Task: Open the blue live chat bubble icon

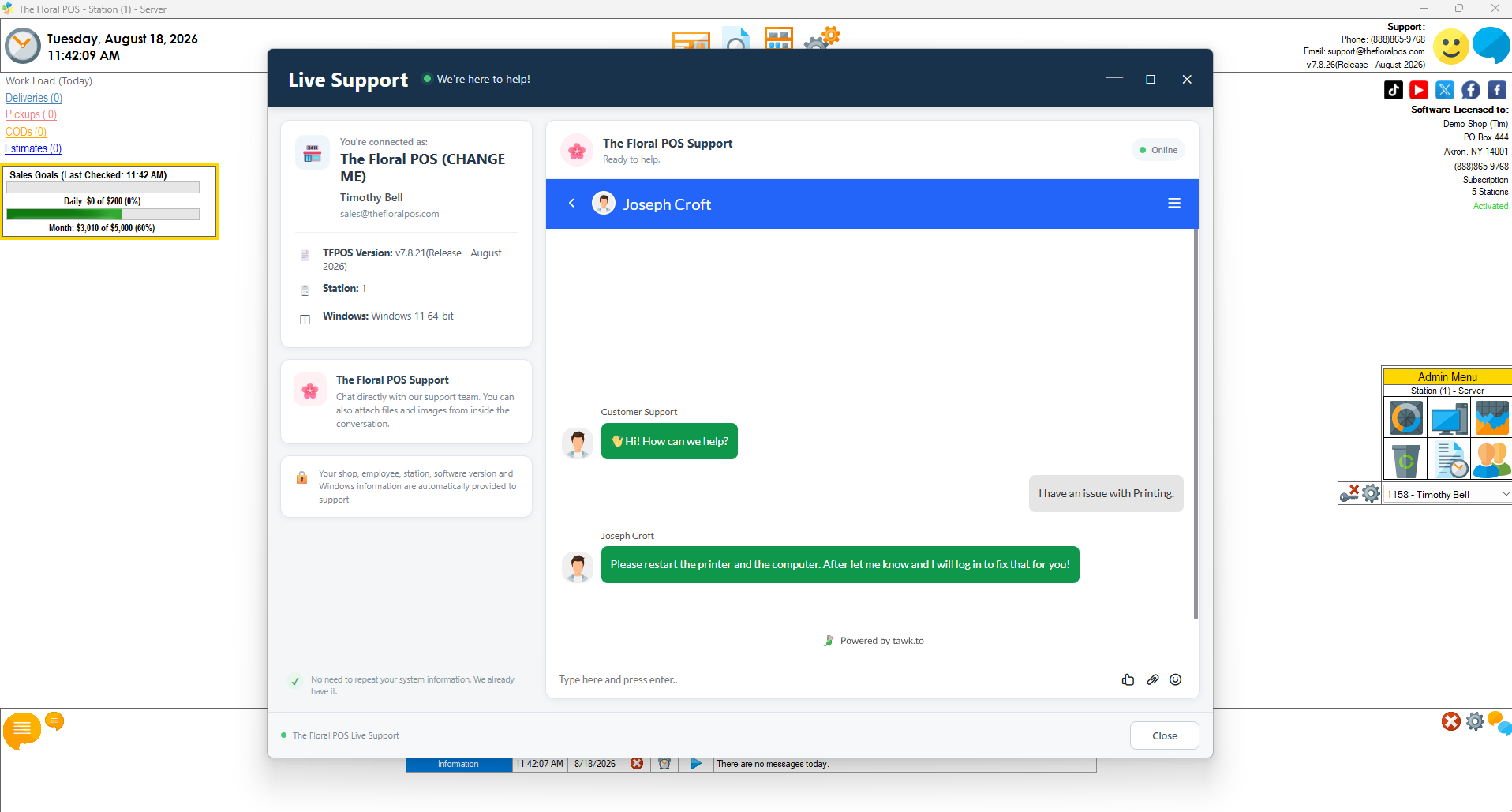Action: click(x=1491, y=45)
